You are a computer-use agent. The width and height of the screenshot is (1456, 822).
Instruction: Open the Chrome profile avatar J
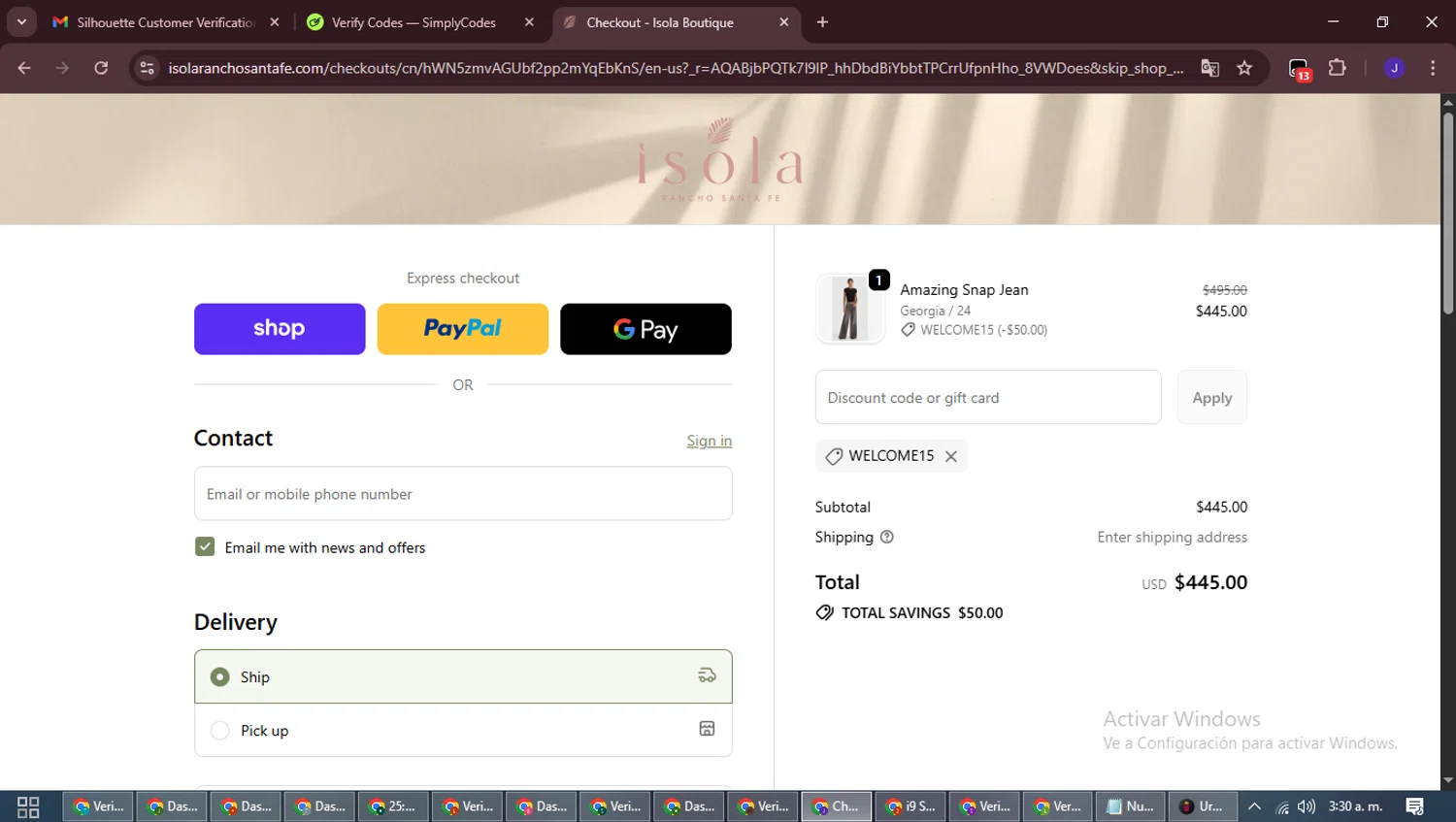(1394, 68)
